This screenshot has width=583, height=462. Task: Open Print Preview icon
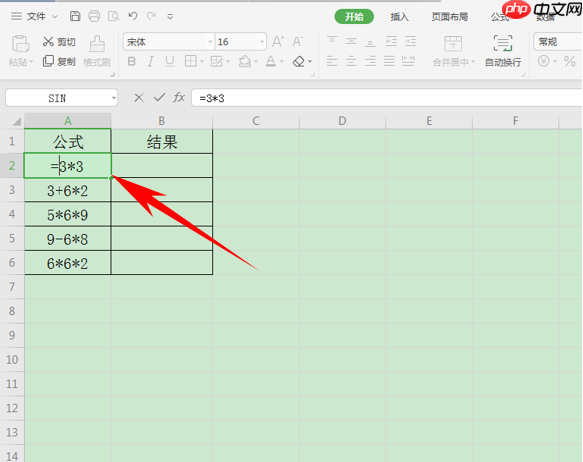[x=113, y=16]
